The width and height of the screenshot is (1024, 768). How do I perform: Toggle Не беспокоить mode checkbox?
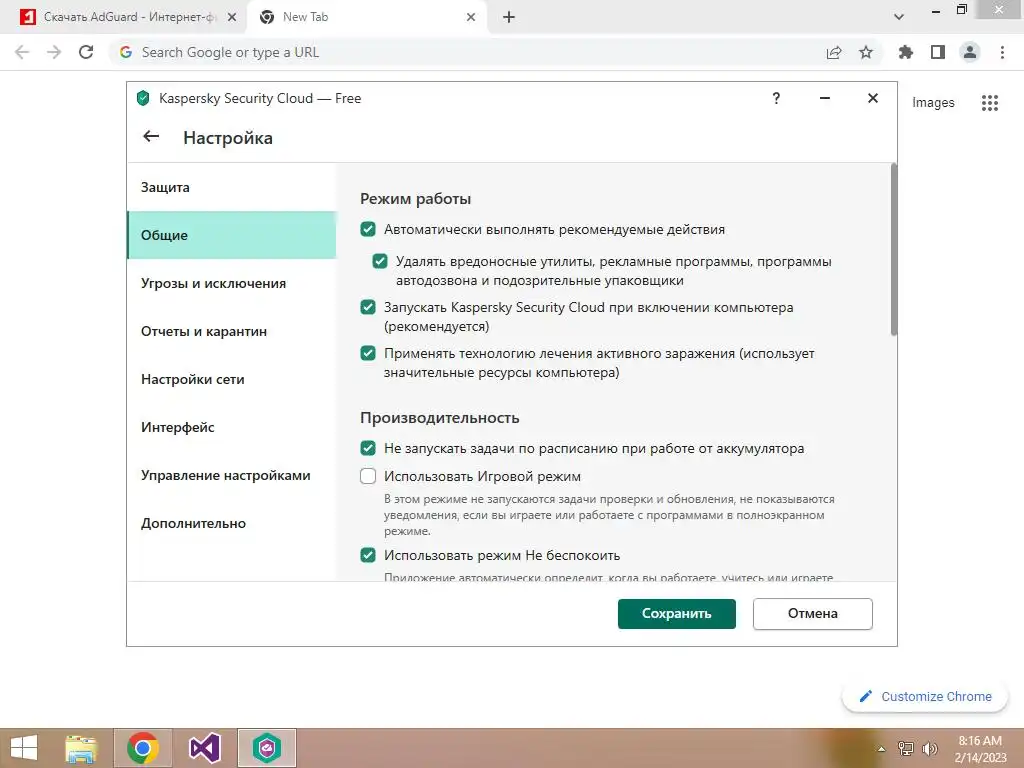[368, 555]
